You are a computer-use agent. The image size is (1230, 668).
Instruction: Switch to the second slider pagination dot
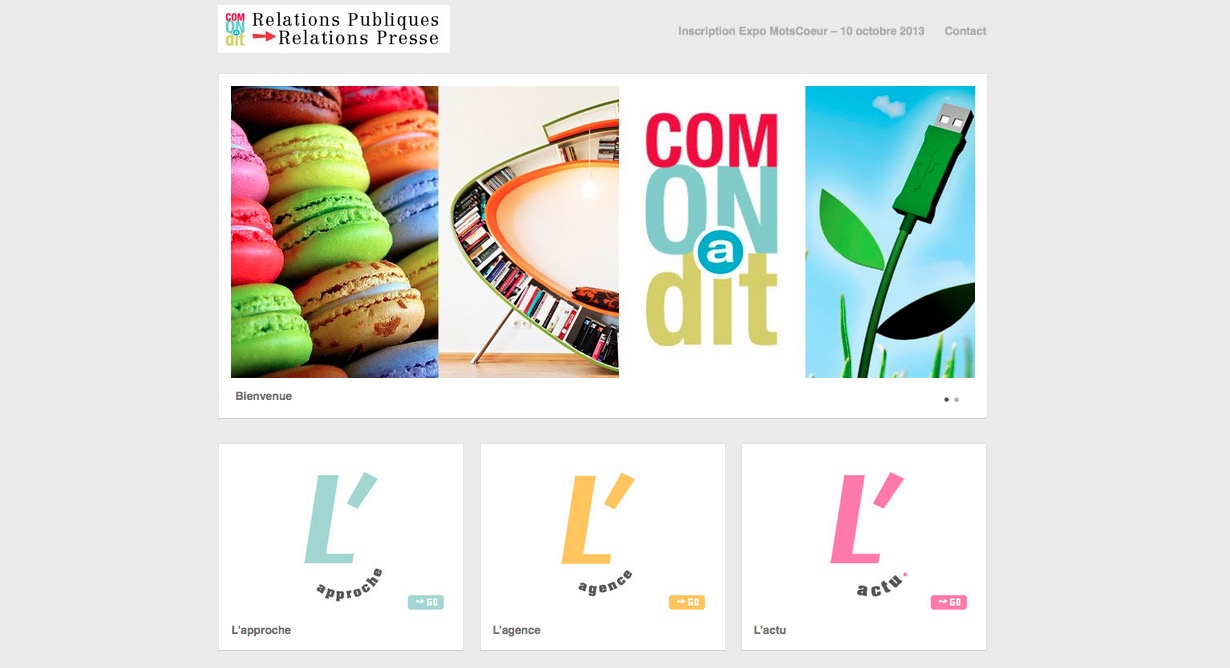pos(957,399)
